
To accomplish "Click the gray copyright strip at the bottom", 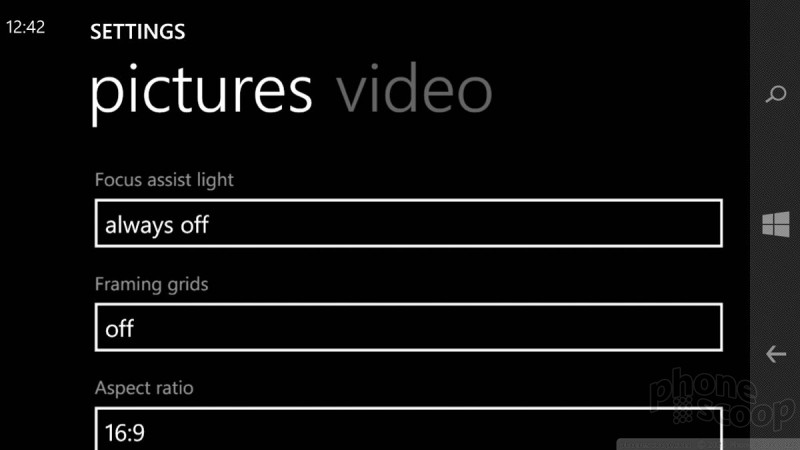I will 708,444.
